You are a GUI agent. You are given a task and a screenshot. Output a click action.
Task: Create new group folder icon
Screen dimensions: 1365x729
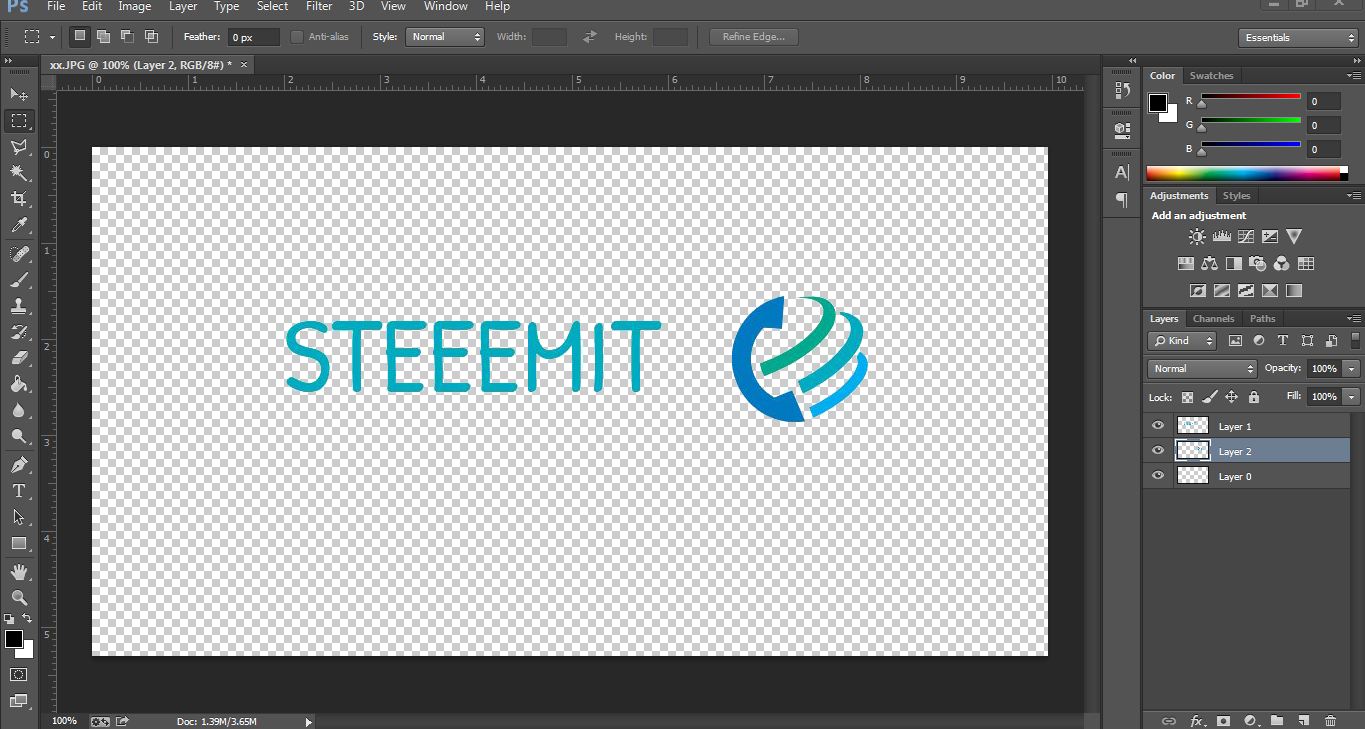click(x=1277, y=720)
